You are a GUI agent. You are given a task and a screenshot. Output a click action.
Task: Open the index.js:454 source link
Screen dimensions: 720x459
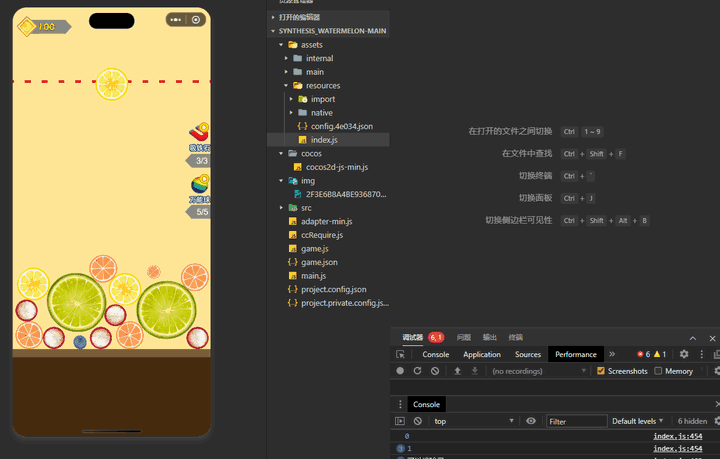coord(677,436)
